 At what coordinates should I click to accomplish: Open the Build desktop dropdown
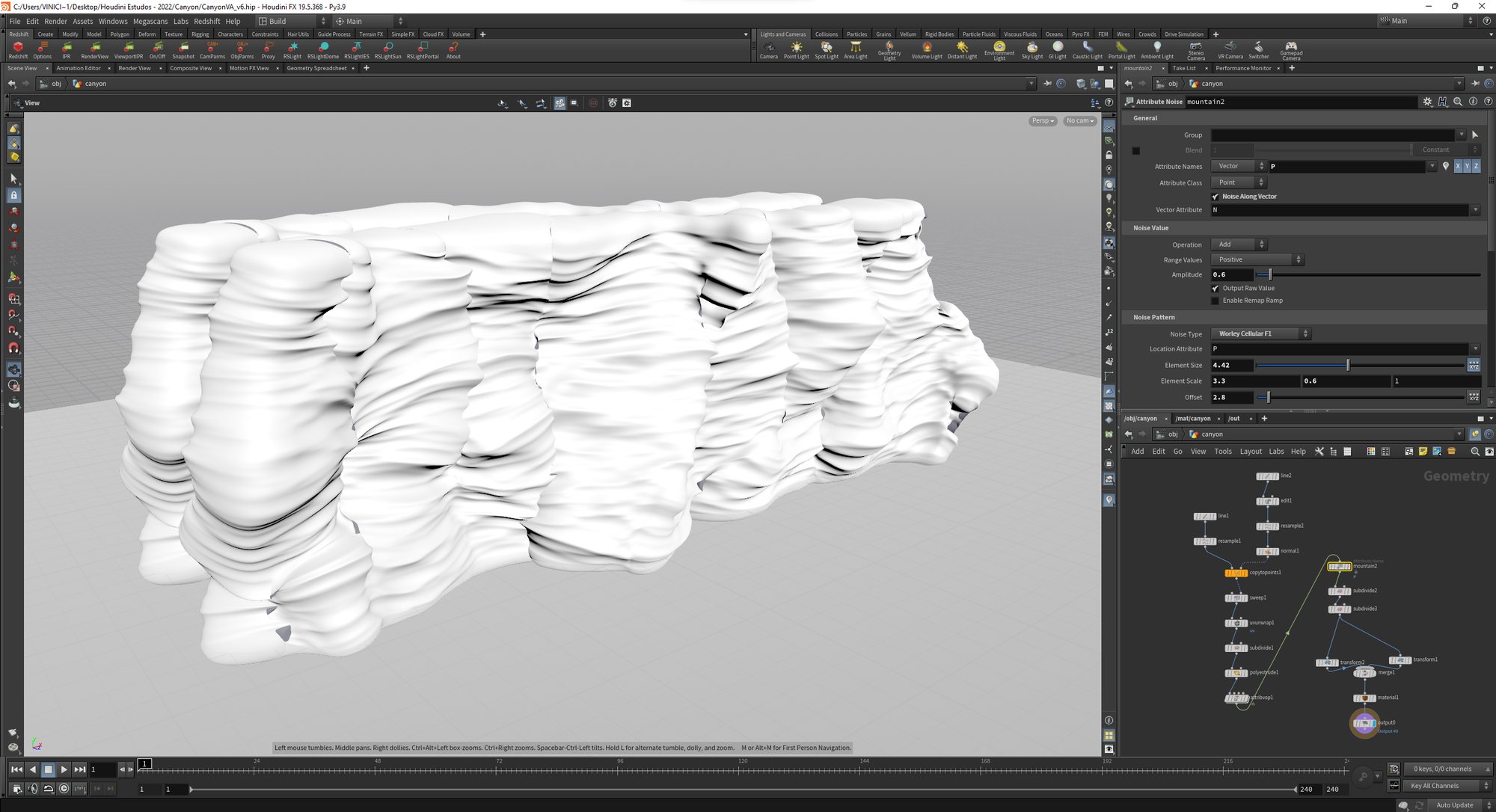[292, 21]
